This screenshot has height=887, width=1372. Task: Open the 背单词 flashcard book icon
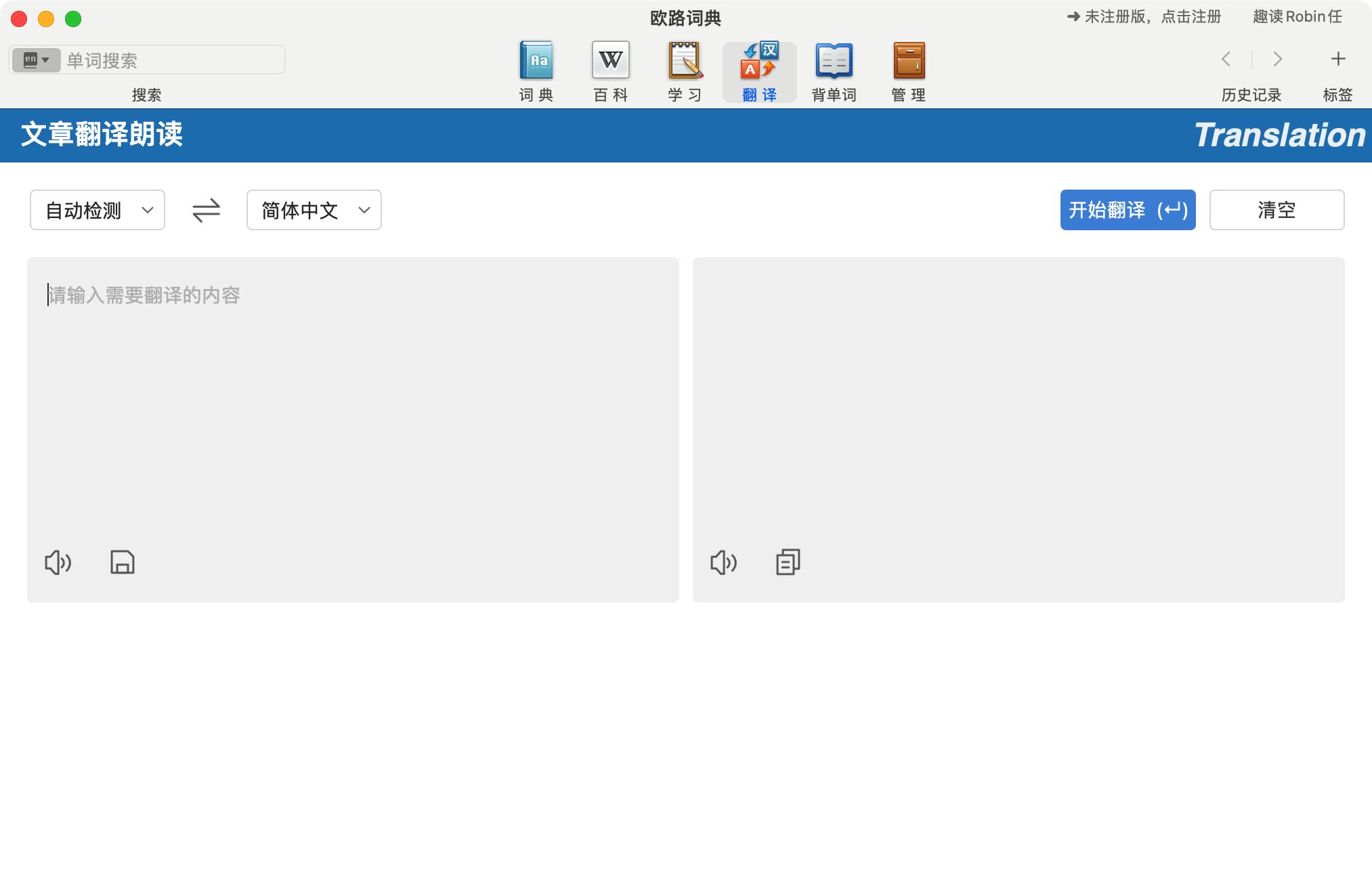[x=834, y=61]
